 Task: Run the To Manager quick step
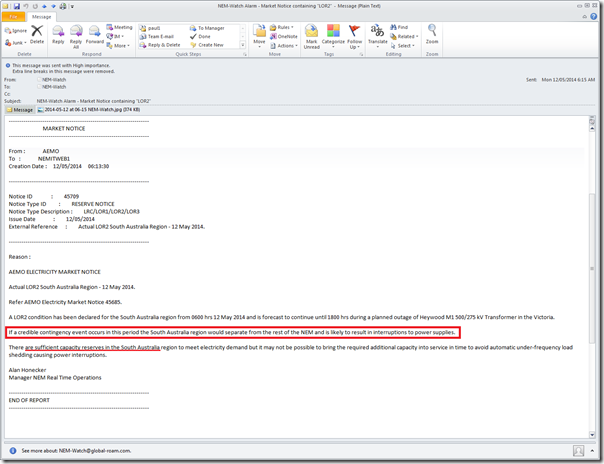click(207, 28)
